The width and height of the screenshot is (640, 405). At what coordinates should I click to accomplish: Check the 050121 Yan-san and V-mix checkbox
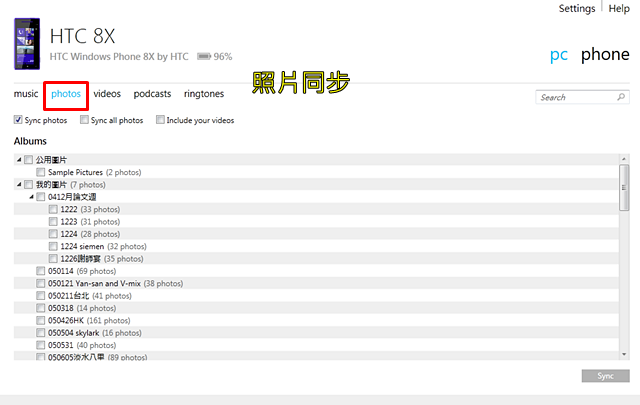coord(40,283)
